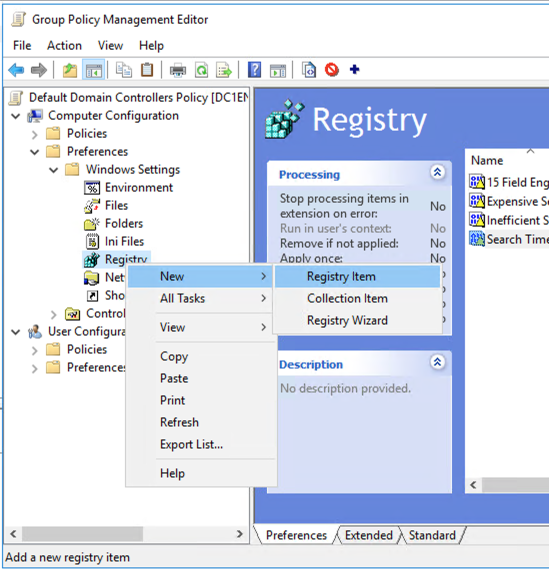
Task: Click the Refresh toolbar icon
Action: [201, 70]
